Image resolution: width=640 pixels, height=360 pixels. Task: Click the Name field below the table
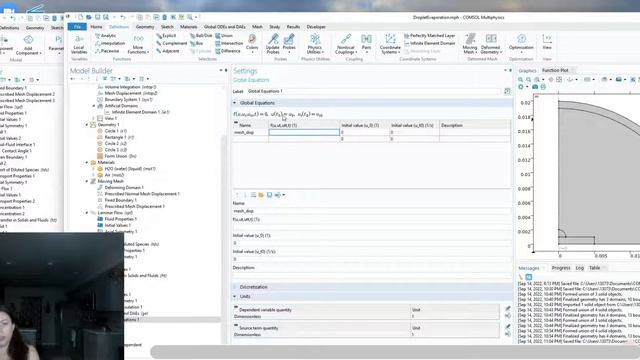click(371, 211)
